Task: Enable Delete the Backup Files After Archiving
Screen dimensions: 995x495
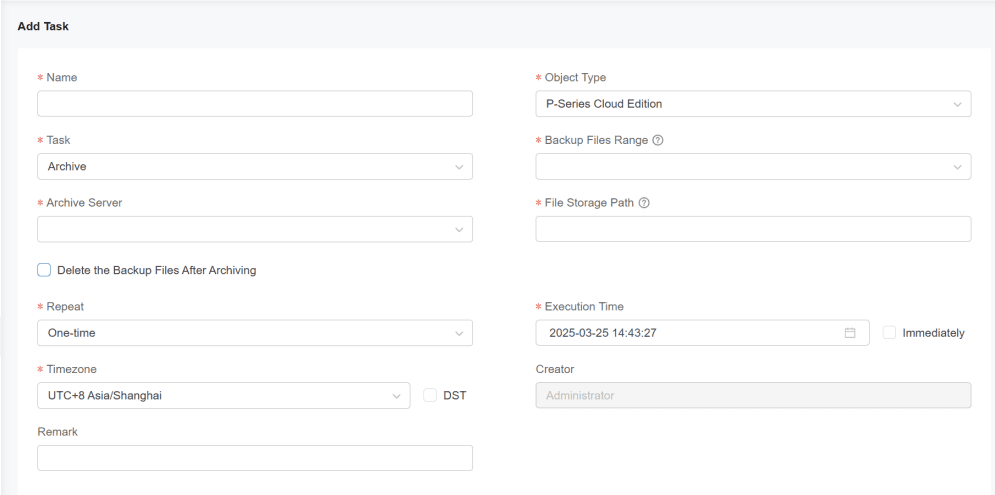Action: point(44,270)
